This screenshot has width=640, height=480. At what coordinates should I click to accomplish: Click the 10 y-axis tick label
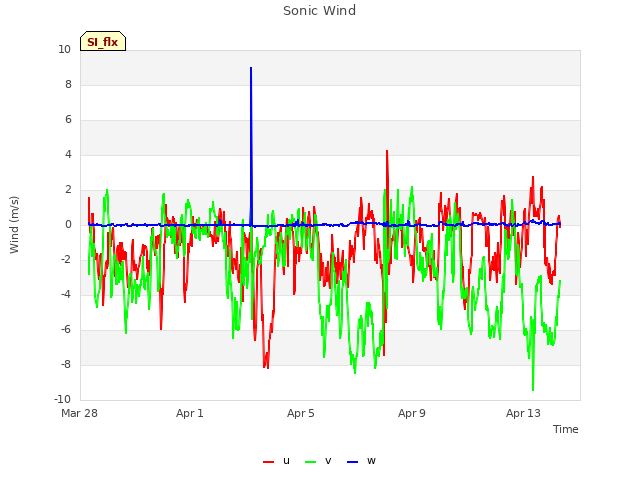(x=64, y=49)
